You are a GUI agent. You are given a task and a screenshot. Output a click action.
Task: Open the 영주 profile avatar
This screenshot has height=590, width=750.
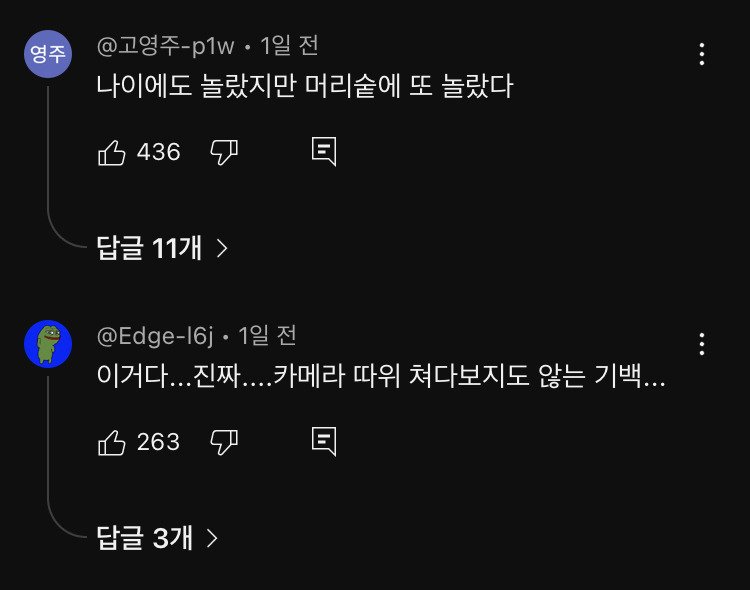point(48,54)
